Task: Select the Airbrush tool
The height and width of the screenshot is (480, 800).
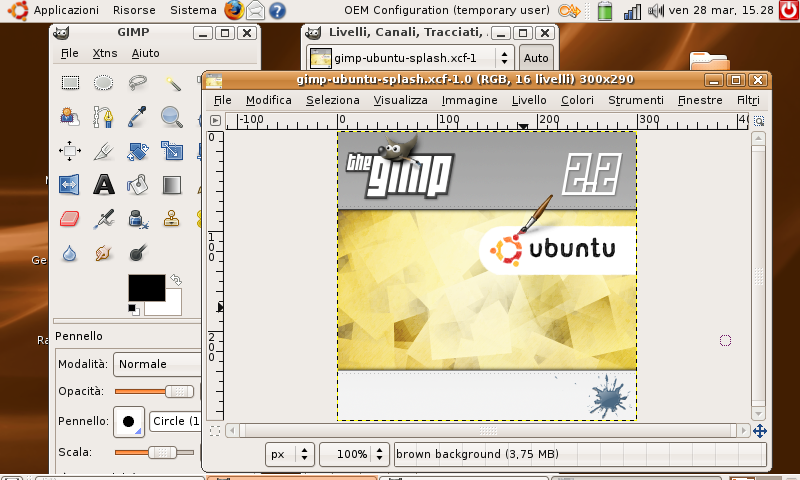Action: pos(104,219)
